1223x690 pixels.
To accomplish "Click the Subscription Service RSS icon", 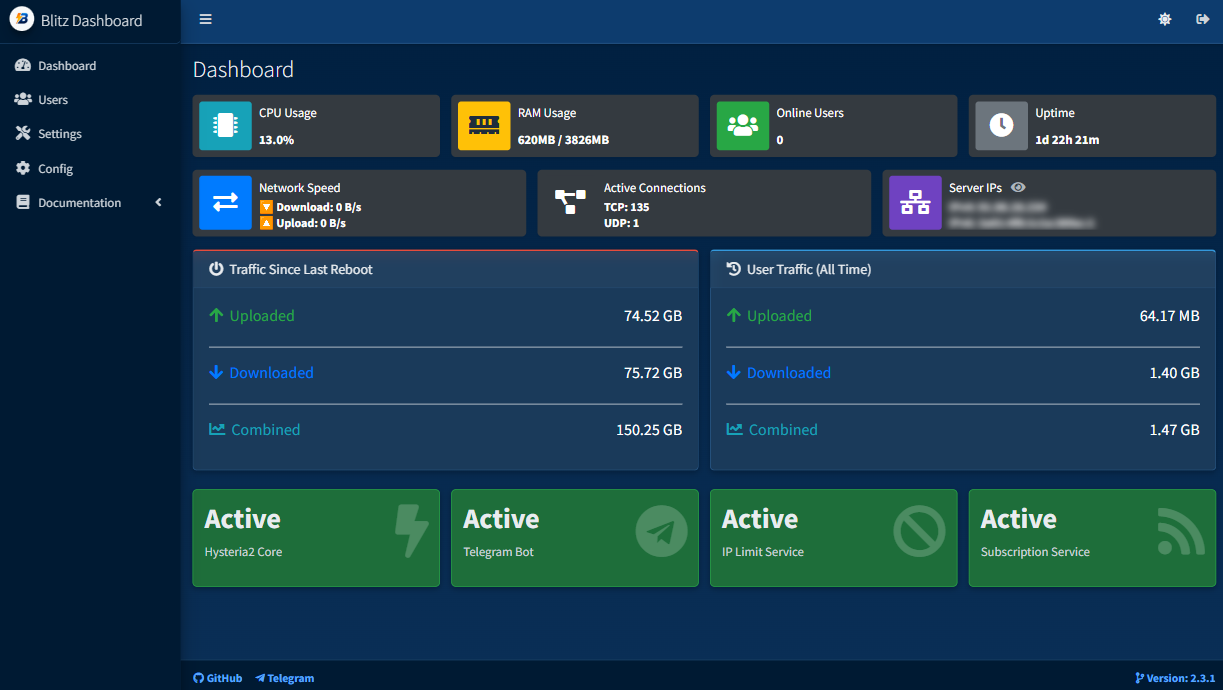I will click(1180, 531).
